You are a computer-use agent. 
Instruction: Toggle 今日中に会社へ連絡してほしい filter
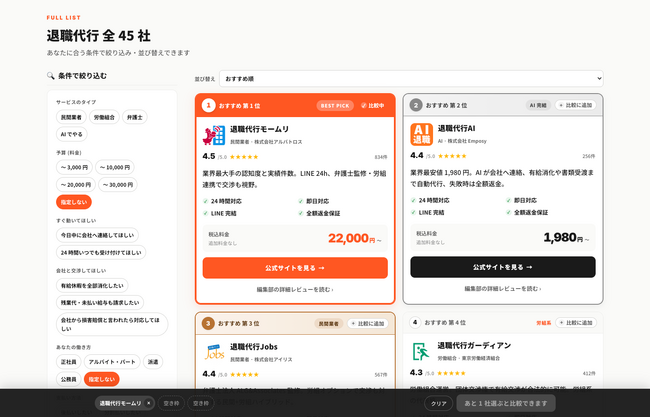[x=97, y=235]
